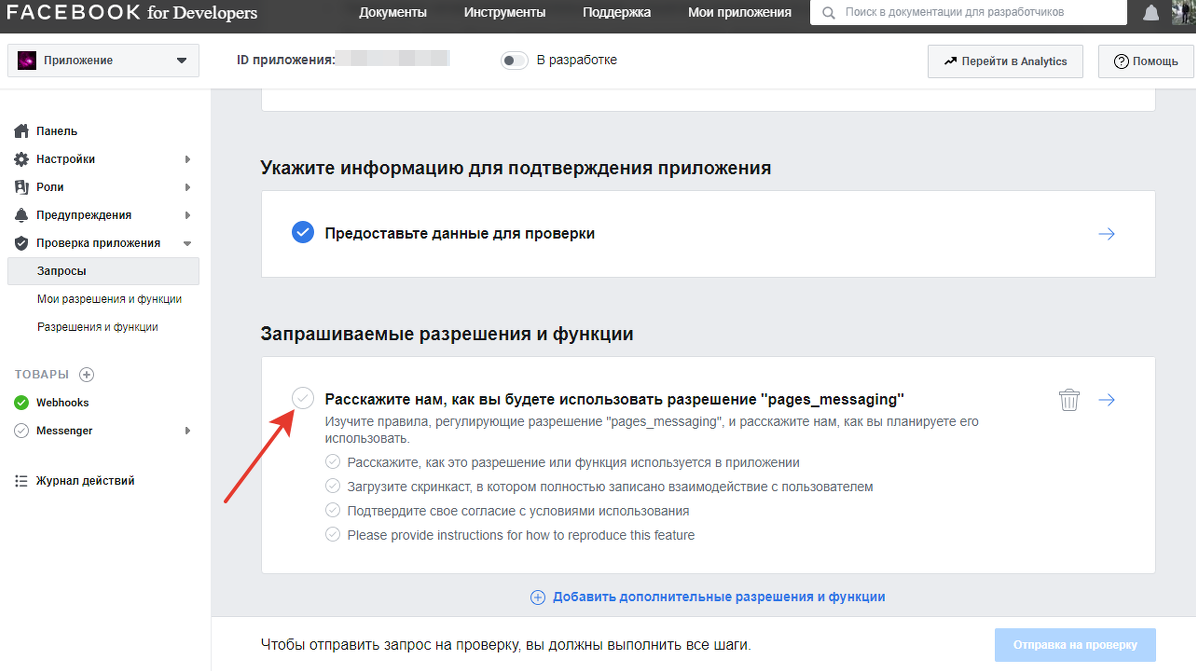Open Предоставьте данные для проверки
The height and width of the screenshot is (671, 1196).
pos(459,233)
